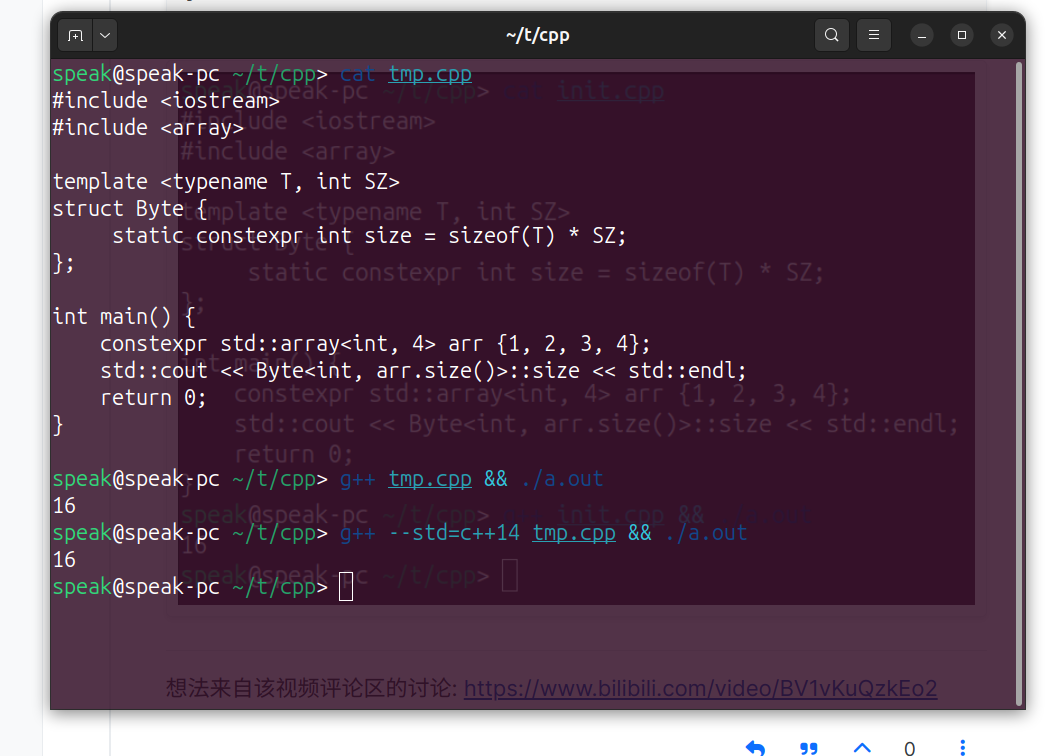Viewport: 1057px width, 756px height.
Task: Expand the new tab dropdown arrow
Action: click(x=105, y=36)
